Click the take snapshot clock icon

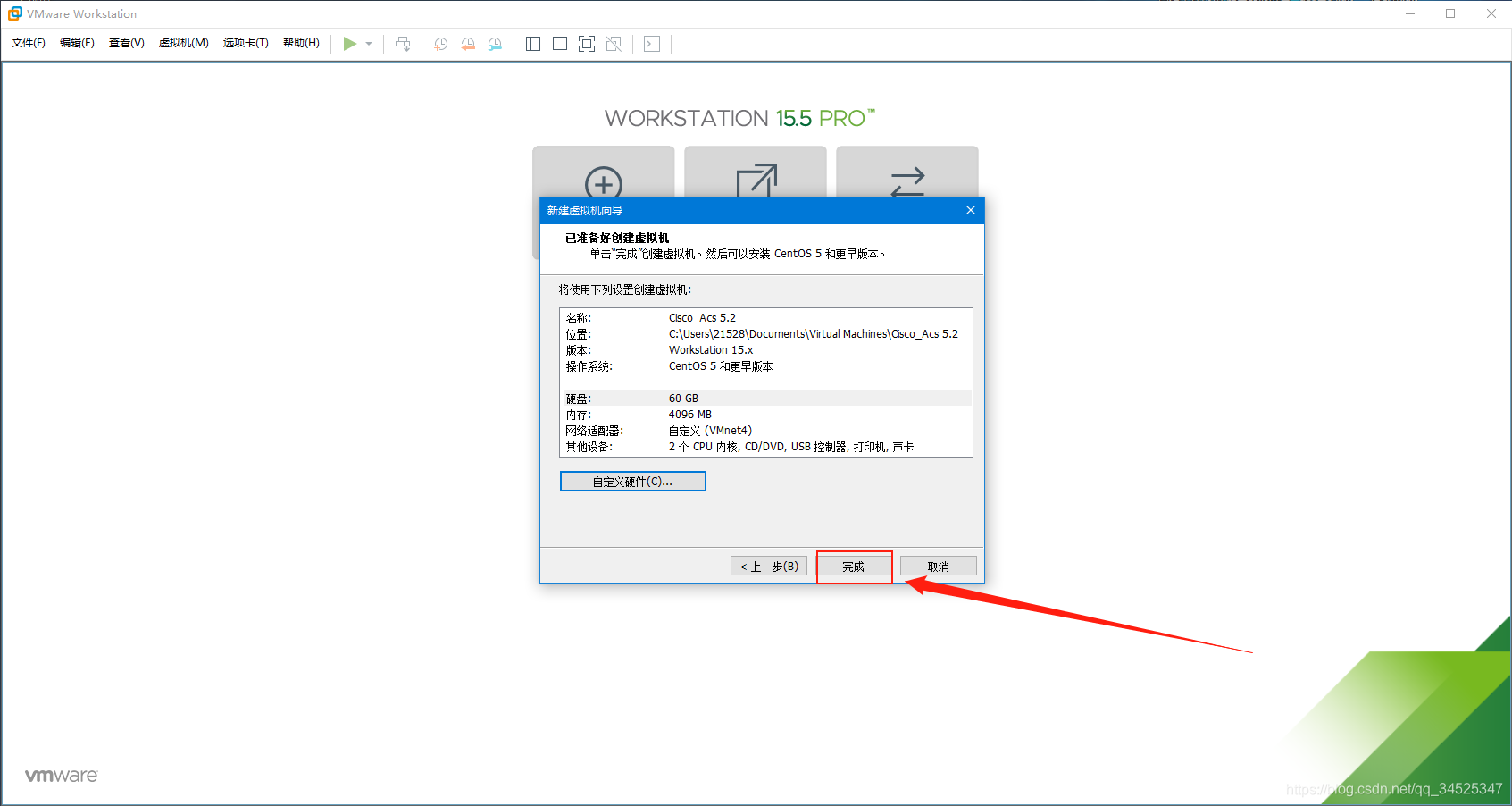pyautogui.click(x=440, y=44)
